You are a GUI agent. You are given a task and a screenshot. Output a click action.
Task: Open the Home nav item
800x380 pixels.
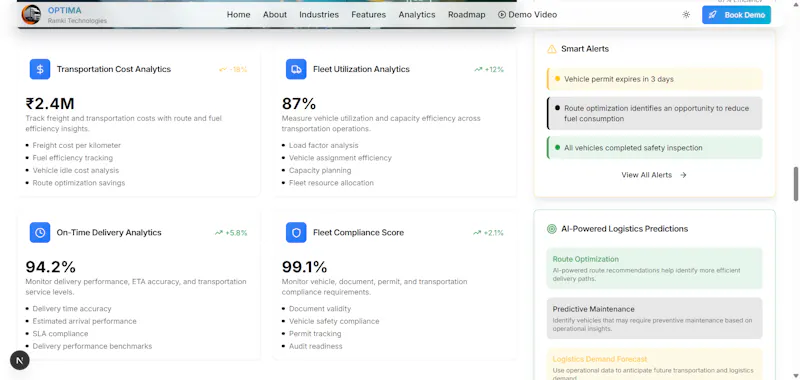click(238, 15)
